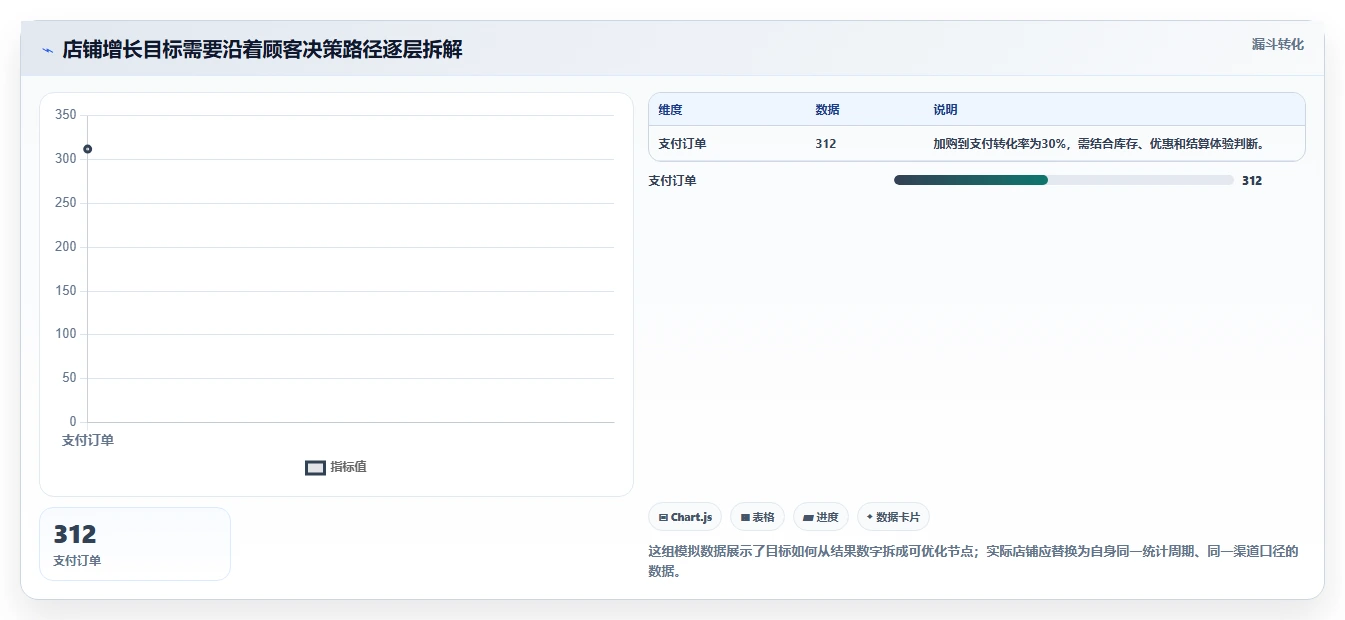Click the lightning icon beside the title
The image size is (1345, 620).
coord(48,50)
